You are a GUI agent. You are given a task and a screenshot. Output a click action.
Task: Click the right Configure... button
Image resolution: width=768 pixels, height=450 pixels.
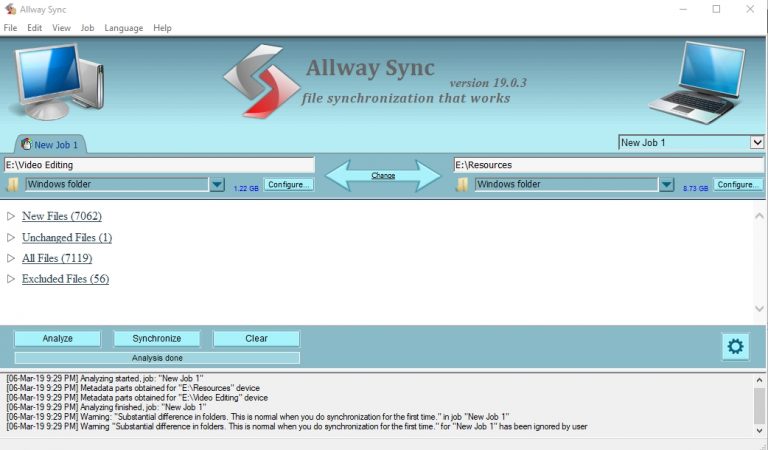tap(738, 185)
